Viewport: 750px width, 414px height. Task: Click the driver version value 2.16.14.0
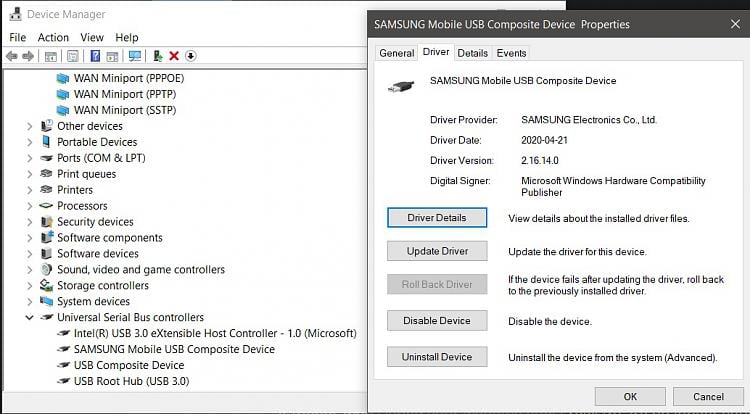pyautogui.click(x=540, y=161)
